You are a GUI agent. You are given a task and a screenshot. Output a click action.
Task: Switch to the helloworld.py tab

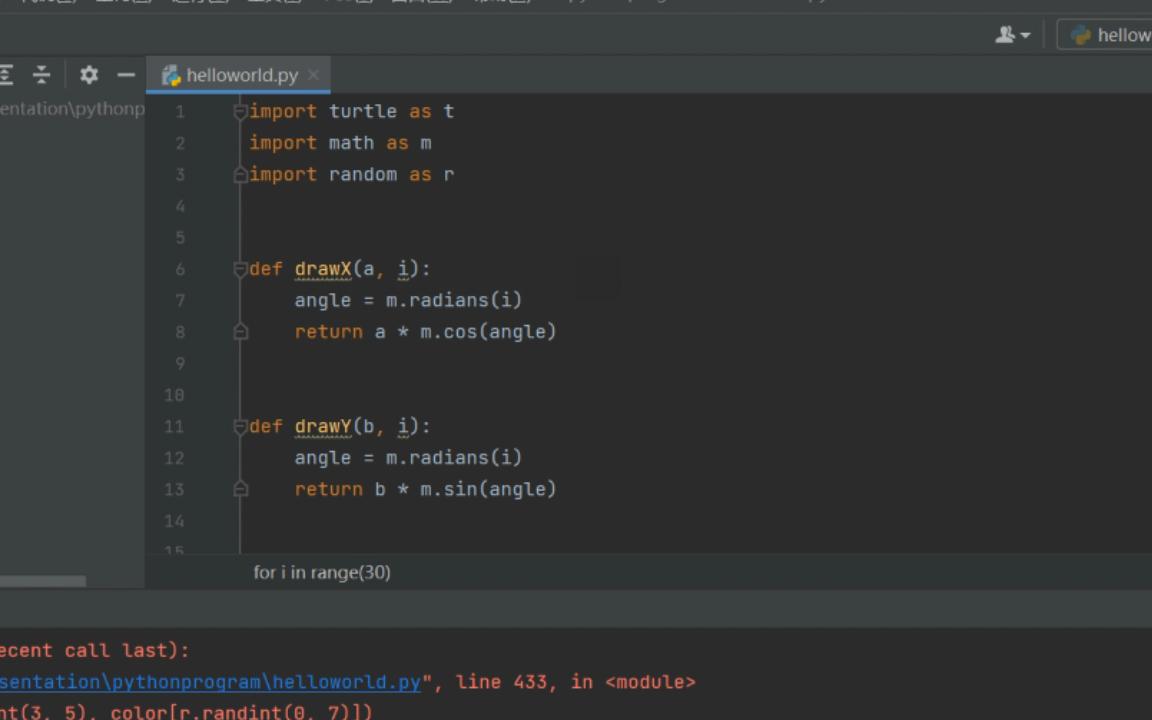238,75
